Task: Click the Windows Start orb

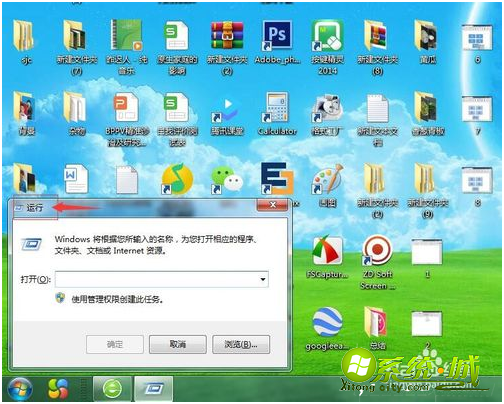Action: [x=21, y=389]
